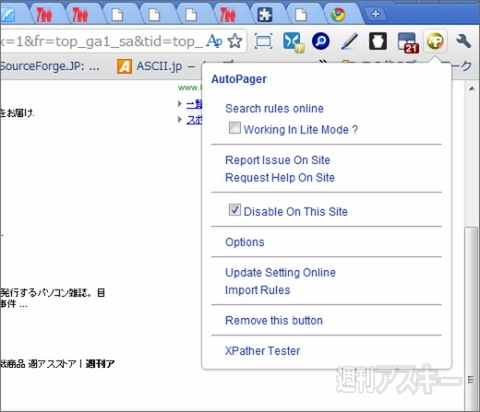
Task: Click the AutoPager title in the popup
Action: [239, 79]
